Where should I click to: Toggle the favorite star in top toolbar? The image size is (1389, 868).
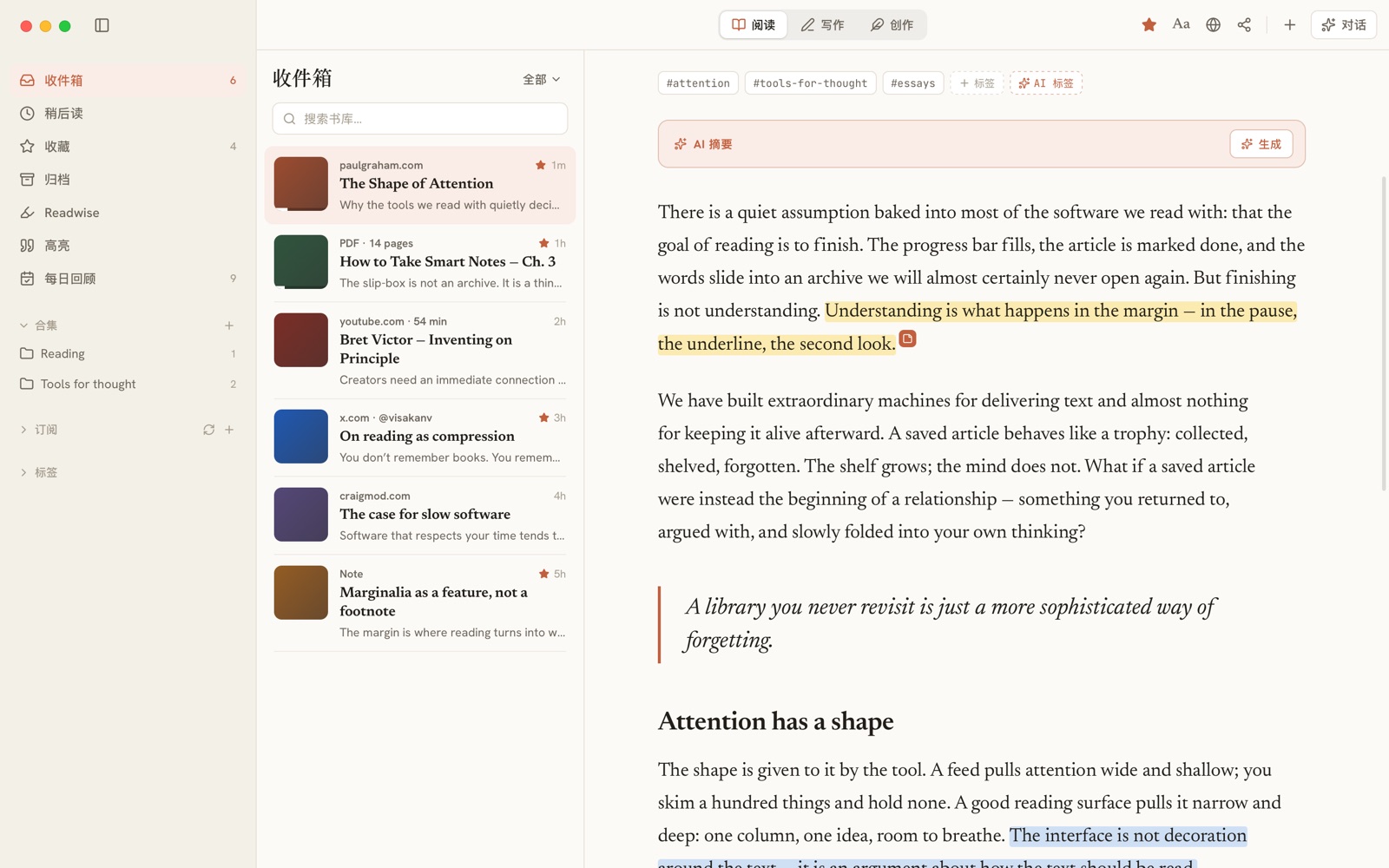coord(1149,25)
